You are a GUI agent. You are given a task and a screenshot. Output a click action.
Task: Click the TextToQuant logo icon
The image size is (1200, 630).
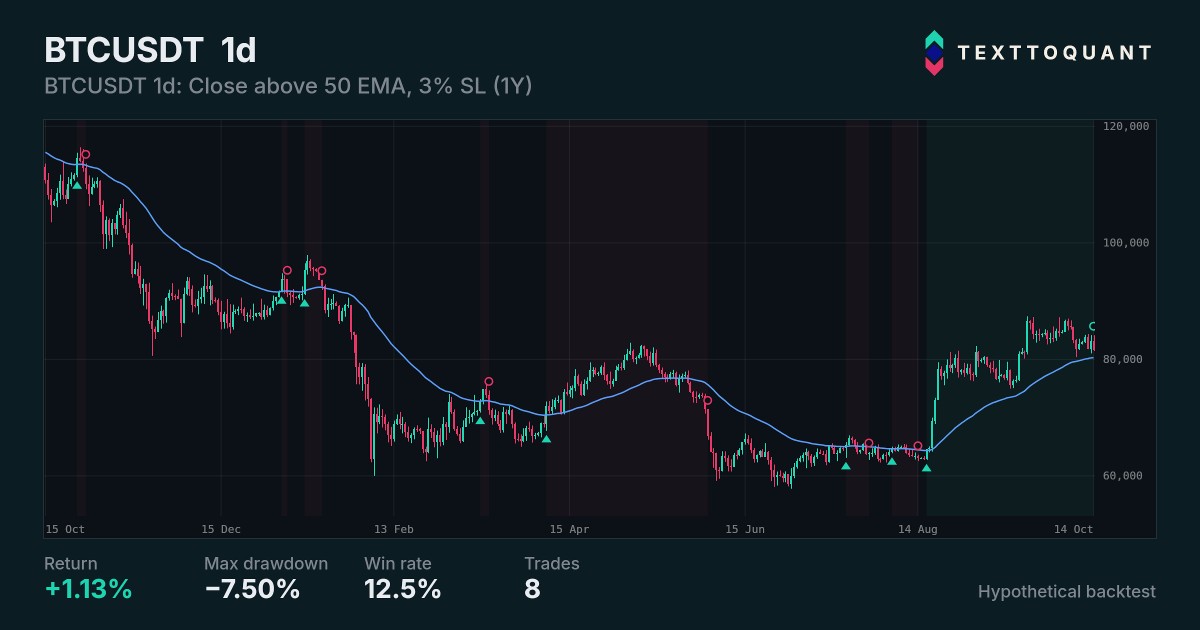(x=933, y=53)
